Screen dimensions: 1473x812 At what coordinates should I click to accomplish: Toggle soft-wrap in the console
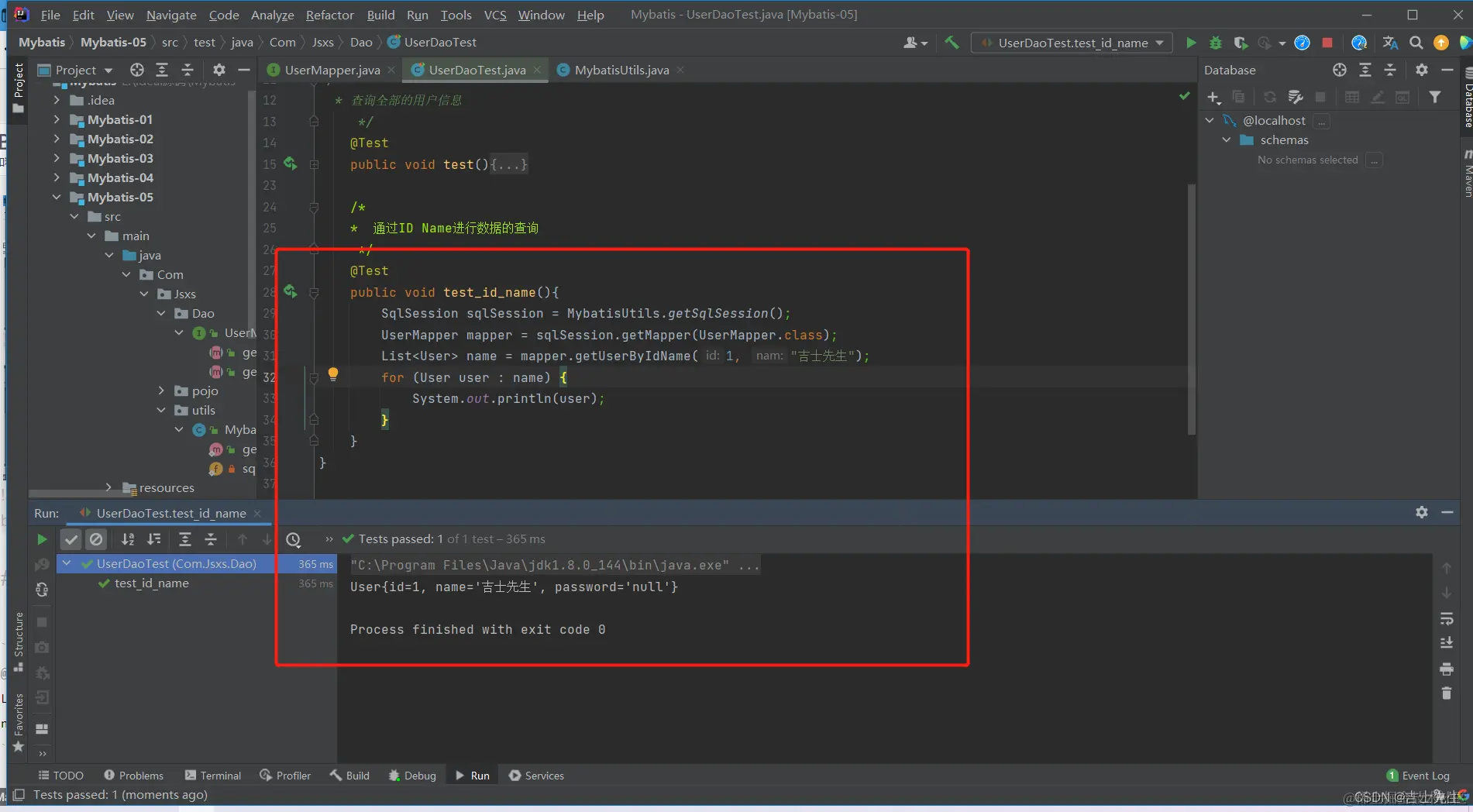[x=1446, y=618]
